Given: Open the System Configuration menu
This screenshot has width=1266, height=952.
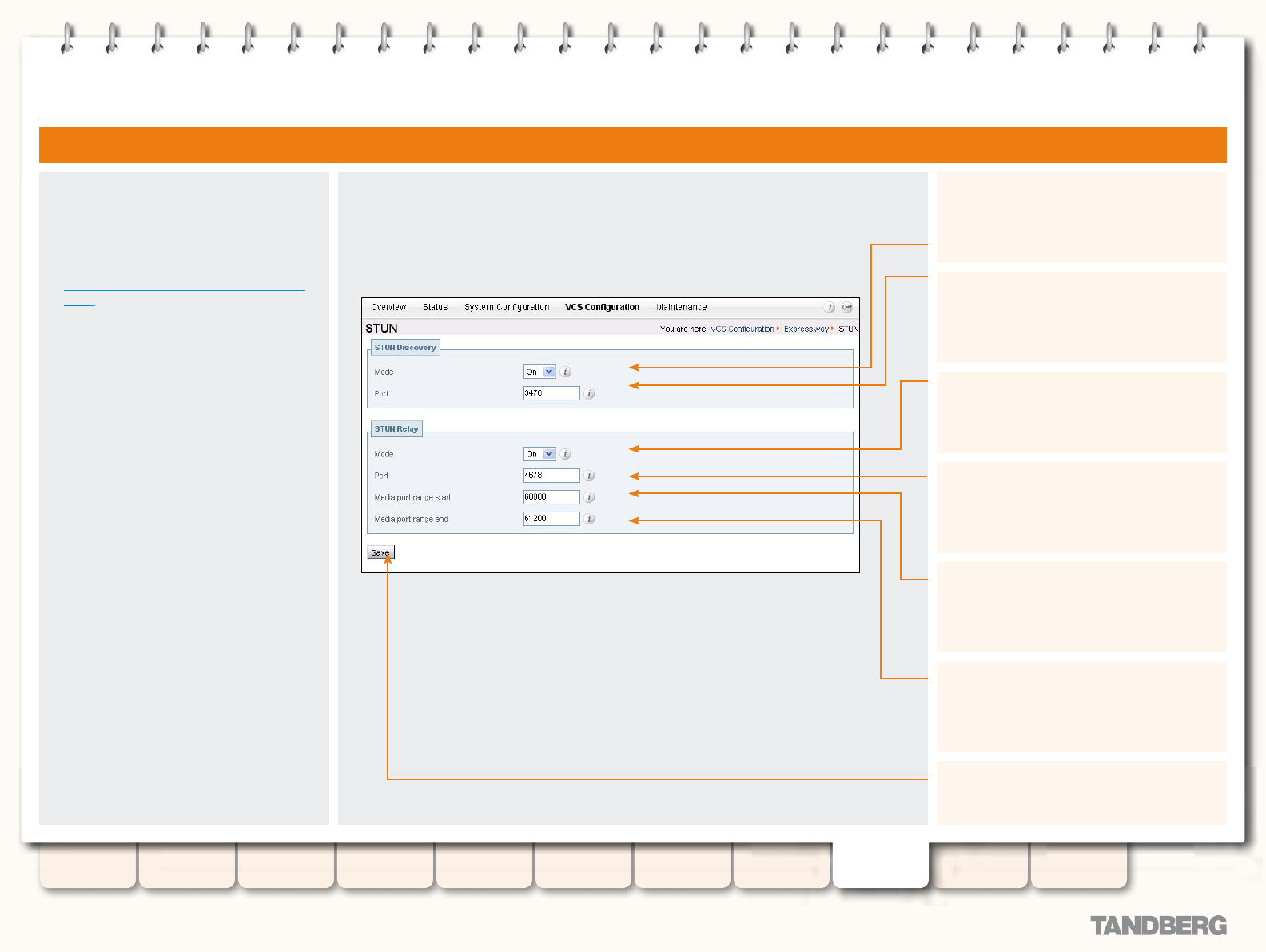Looking at the screenshot, I should tap(507, 308).
